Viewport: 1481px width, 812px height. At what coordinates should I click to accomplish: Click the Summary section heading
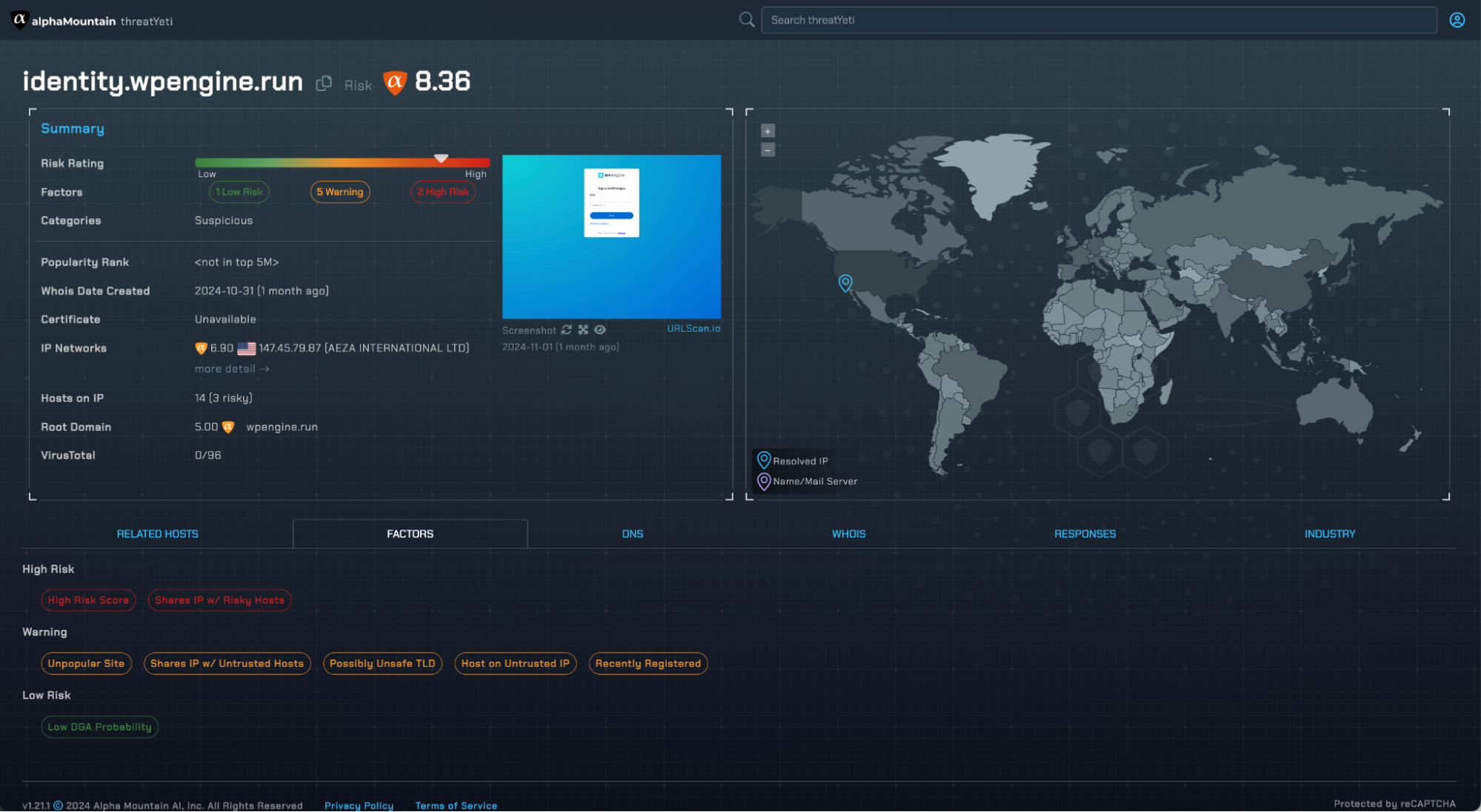pyautogui.click(x=72, y=129)
